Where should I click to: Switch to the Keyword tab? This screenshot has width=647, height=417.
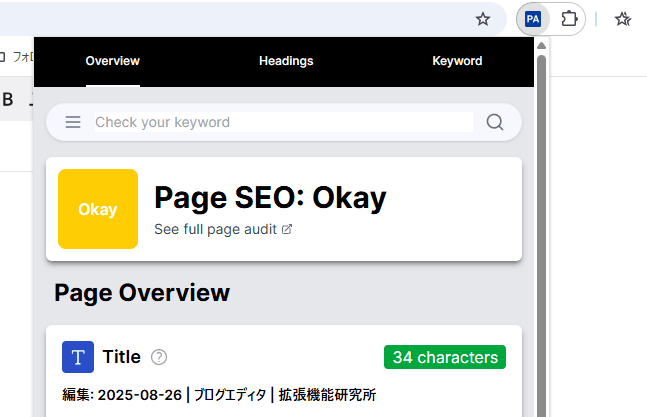coord(457,61)
